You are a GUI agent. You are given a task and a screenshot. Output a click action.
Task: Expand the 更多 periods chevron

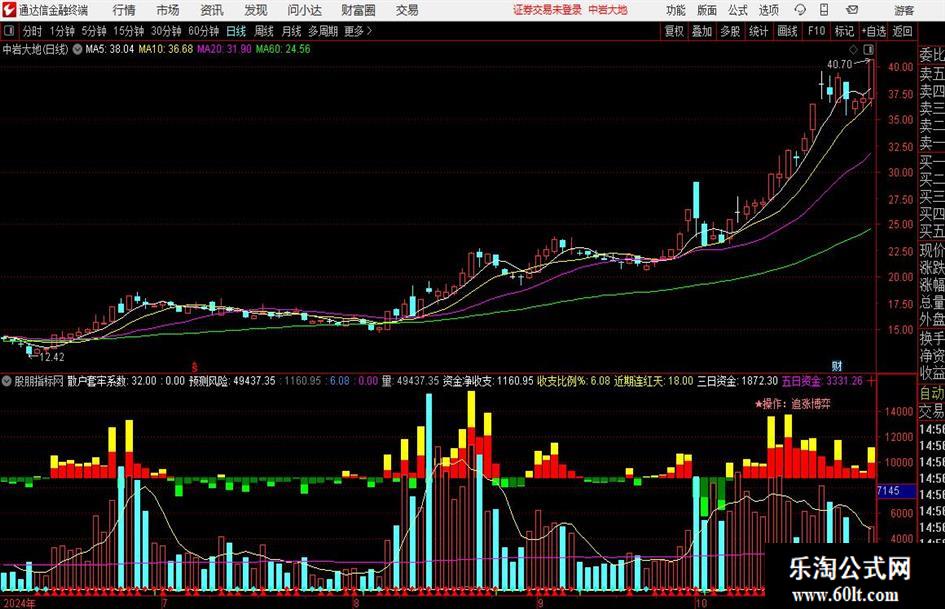click(x=369, y=31)
